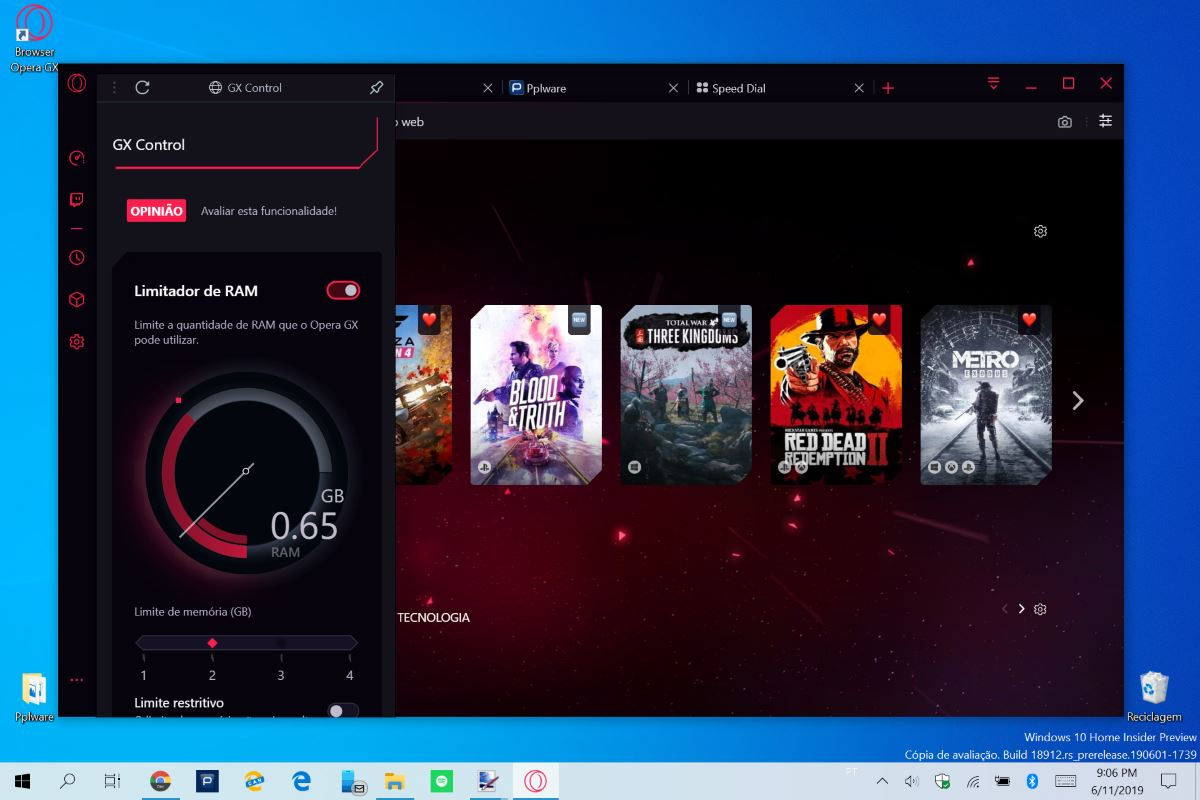Click the volume speaker tray icon
Screen dimensions: 1200x800
(911, 781)
